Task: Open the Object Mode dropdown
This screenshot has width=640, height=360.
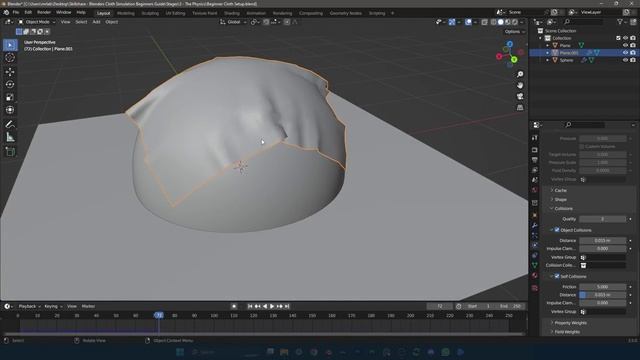Action: point(37,22)
